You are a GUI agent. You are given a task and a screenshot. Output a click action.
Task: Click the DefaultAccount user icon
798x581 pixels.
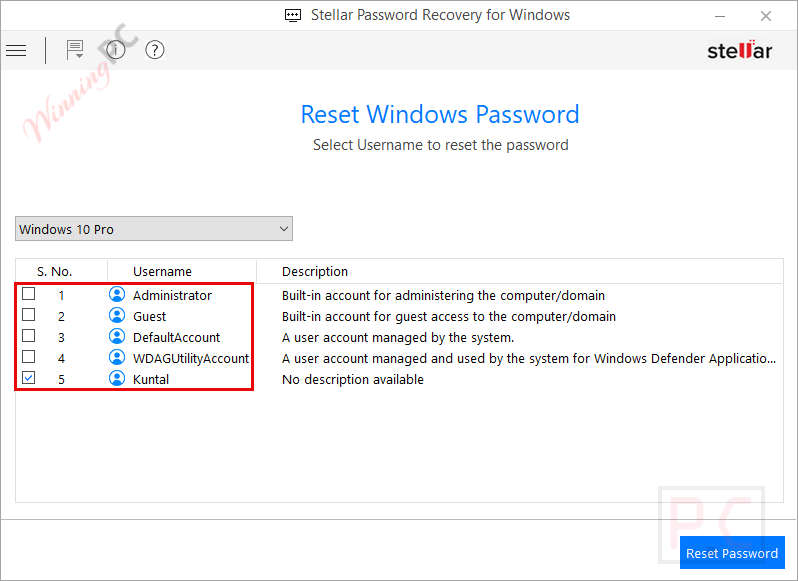click(x=117, y=337)
